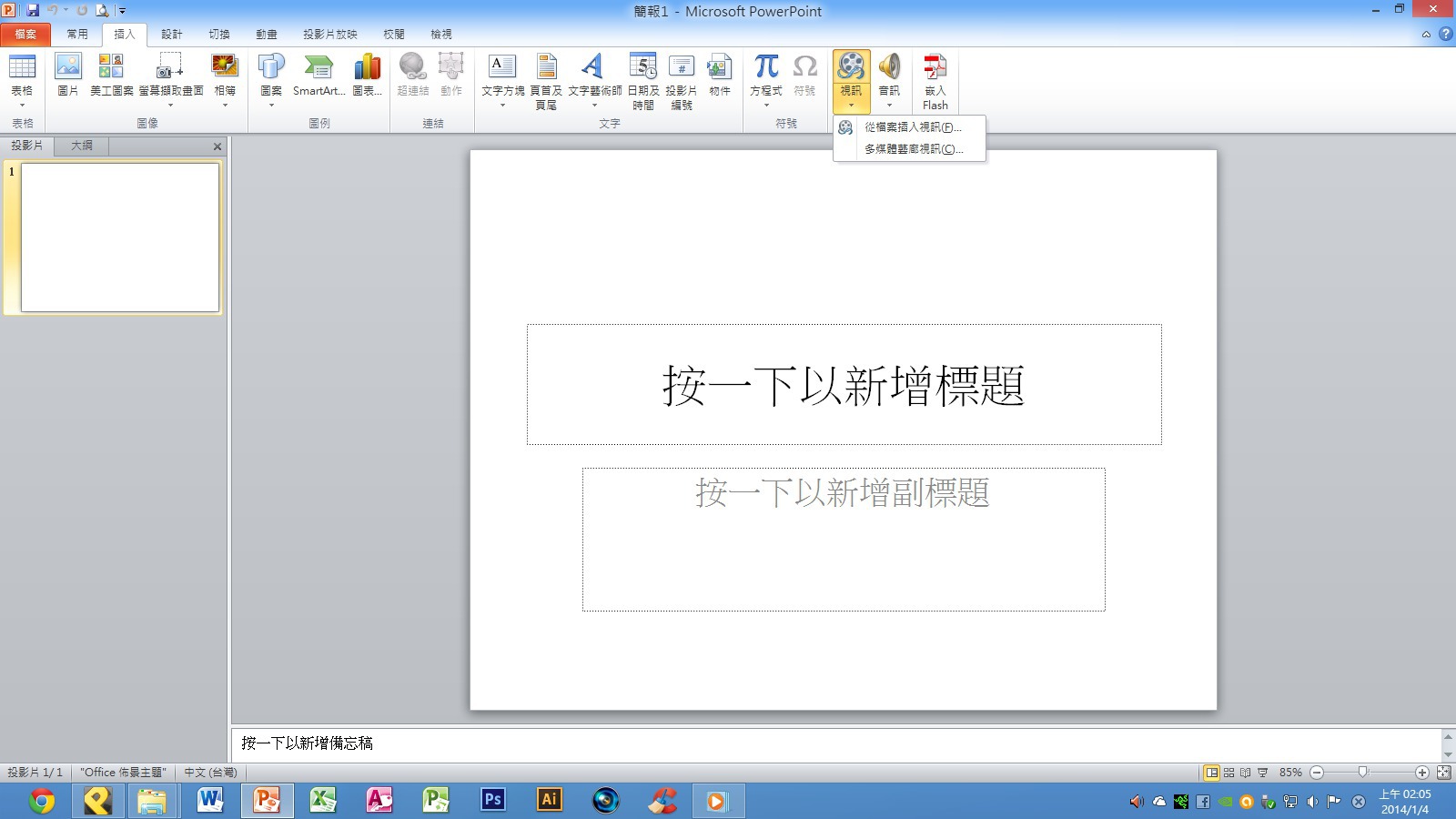The image size is (1456, 819).
Task: Click the zoom slider handle
Action: click(1362, 773)
